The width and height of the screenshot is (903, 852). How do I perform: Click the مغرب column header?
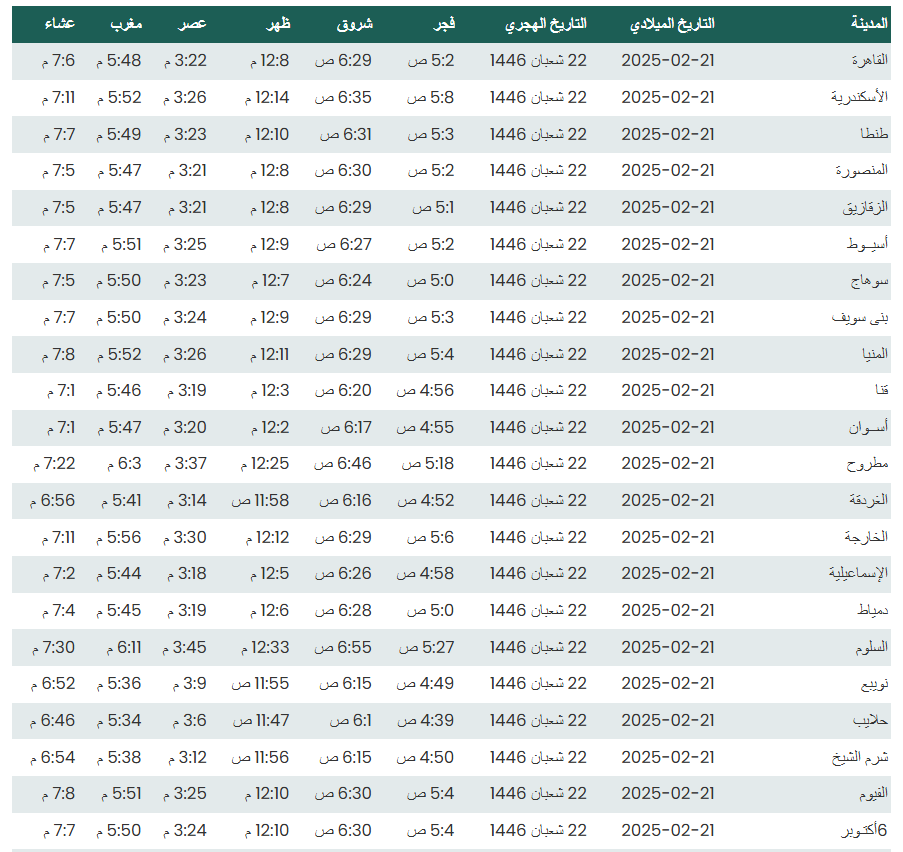pyautogui.click(x=126, y=24)
